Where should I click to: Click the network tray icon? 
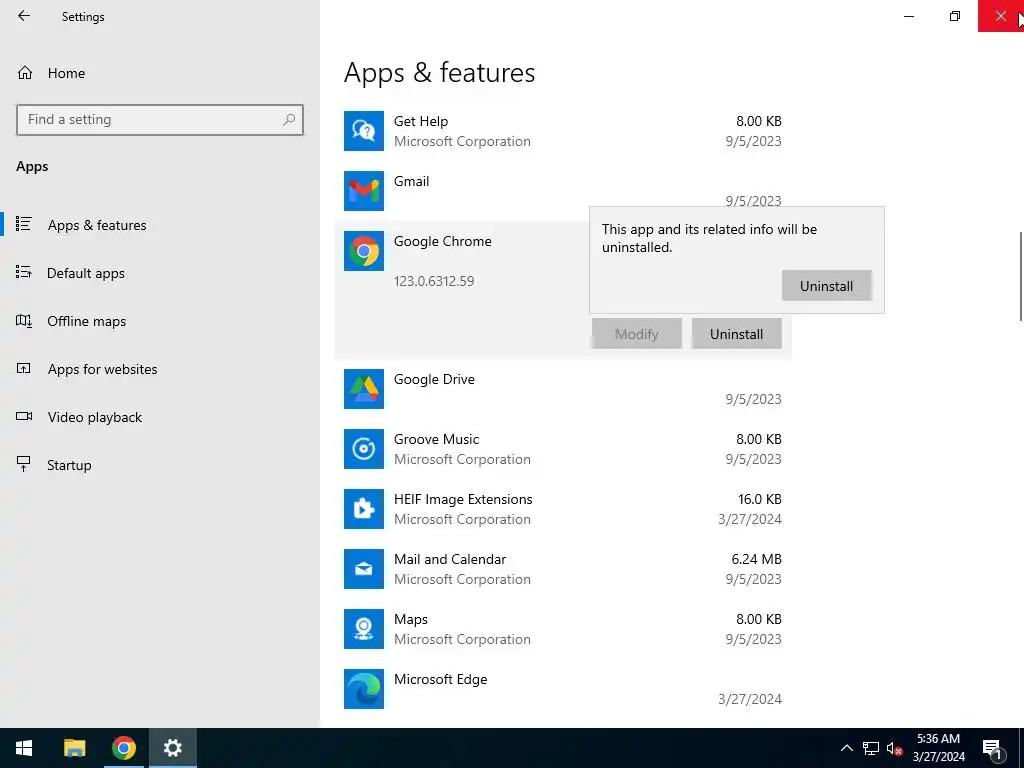pyautogui.click(x=871, y=748)
